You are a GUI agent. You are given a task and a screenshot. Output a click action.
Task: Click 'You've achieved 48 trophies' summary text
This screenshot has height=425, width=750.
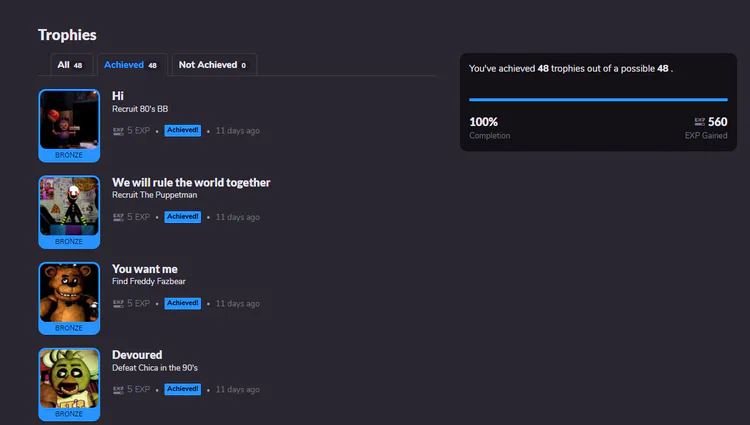coord(571,69)
